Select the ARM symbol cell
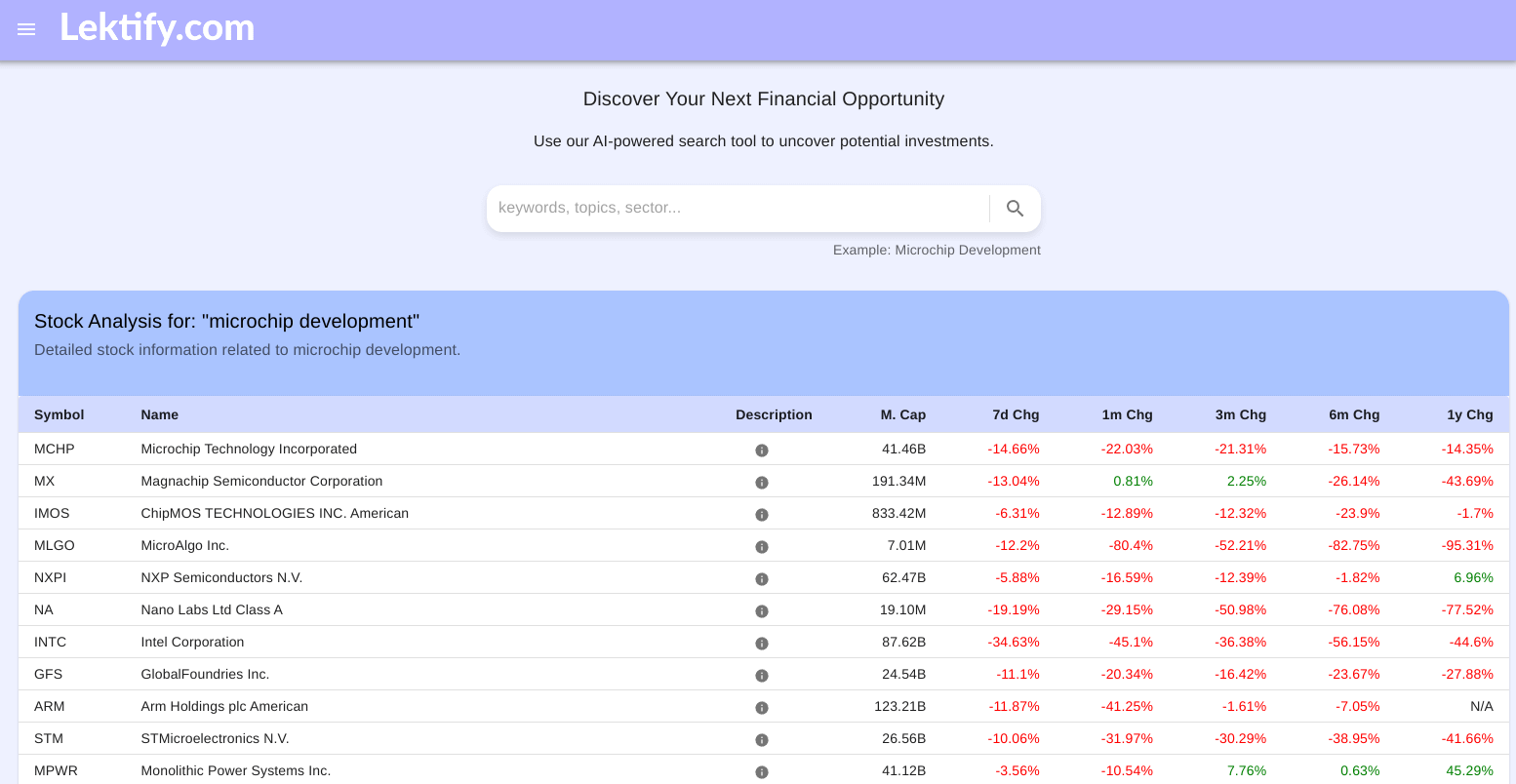The image size is (1516, 784). pyautogui.click(x=50, y=706)
